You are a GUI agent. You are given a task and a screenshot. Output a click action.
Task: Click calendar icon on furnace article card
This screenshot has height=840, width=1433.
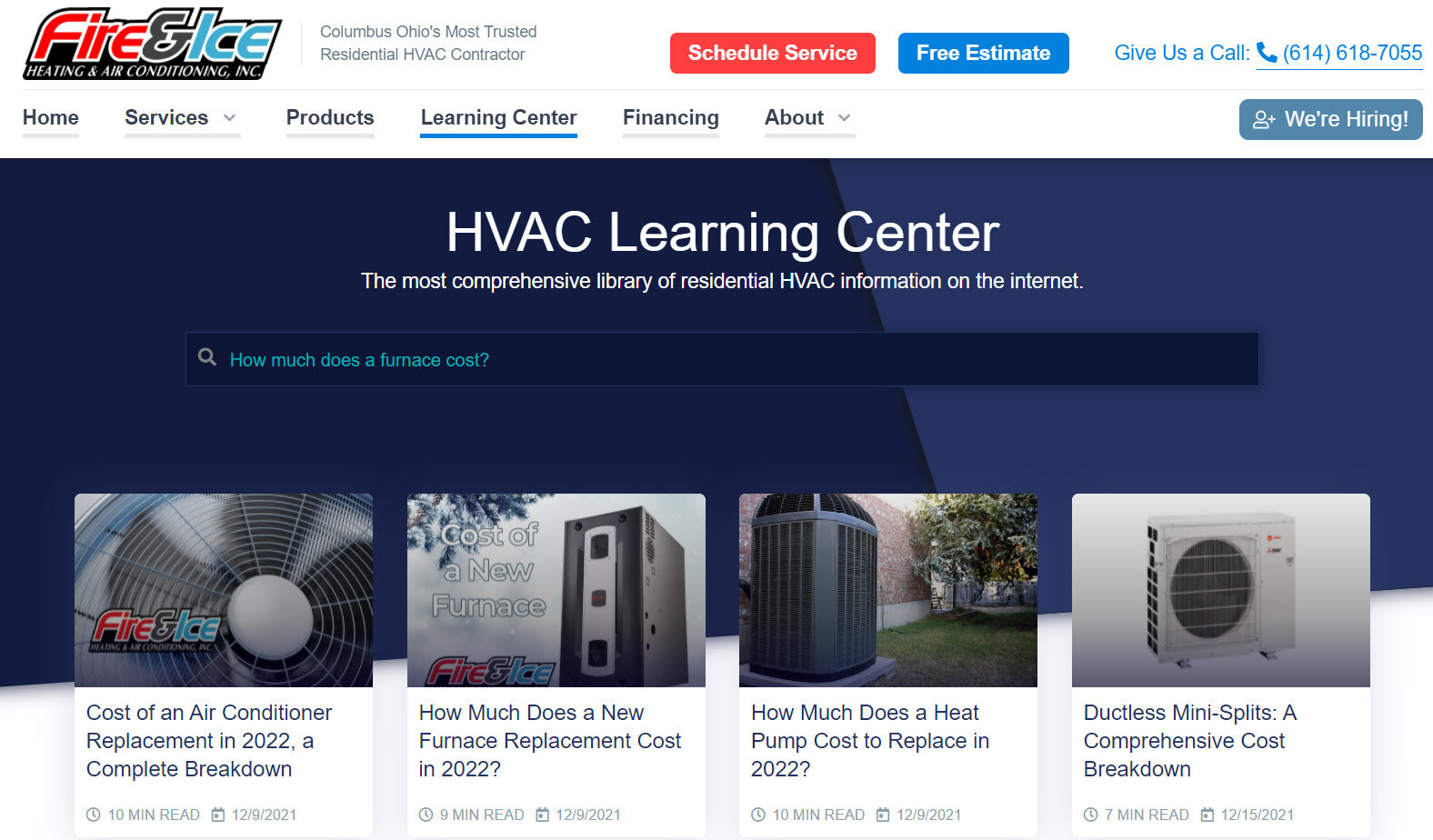pyautogui.click(x=543, y=815)
